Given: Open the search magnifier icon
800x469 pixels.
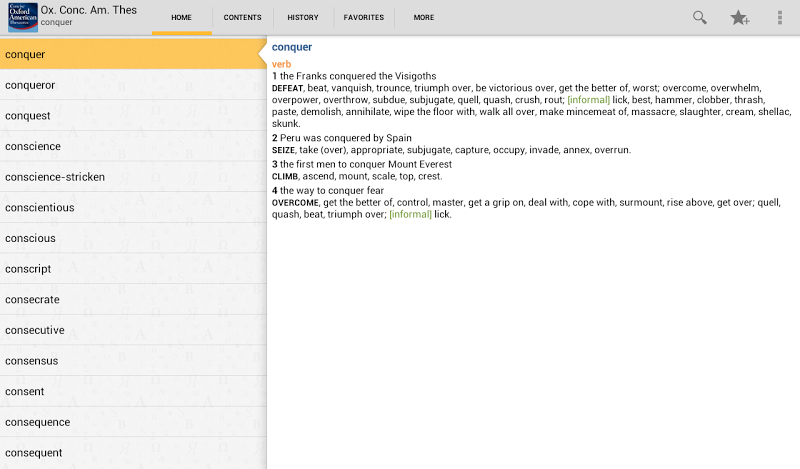Looking at the screenshot, I should (x=699, y=17).
